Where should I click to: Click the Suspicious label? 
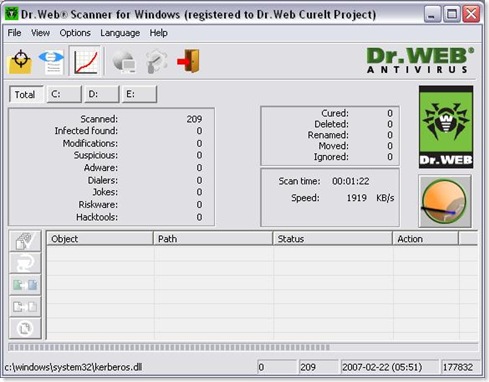pyautogui.click(x=96, y=155)
